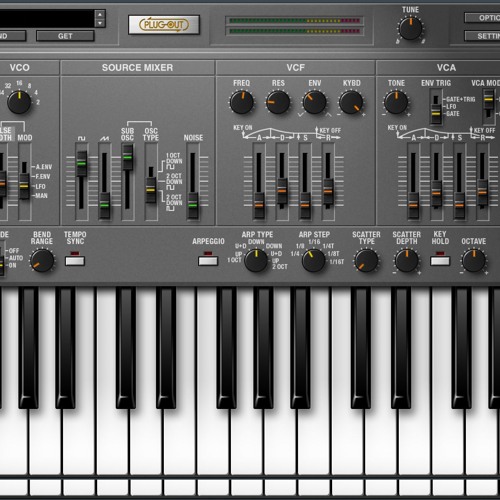Click the VCA release (R) slider
The height and width of the screenshot is (500, 500).
coord(482,192)
